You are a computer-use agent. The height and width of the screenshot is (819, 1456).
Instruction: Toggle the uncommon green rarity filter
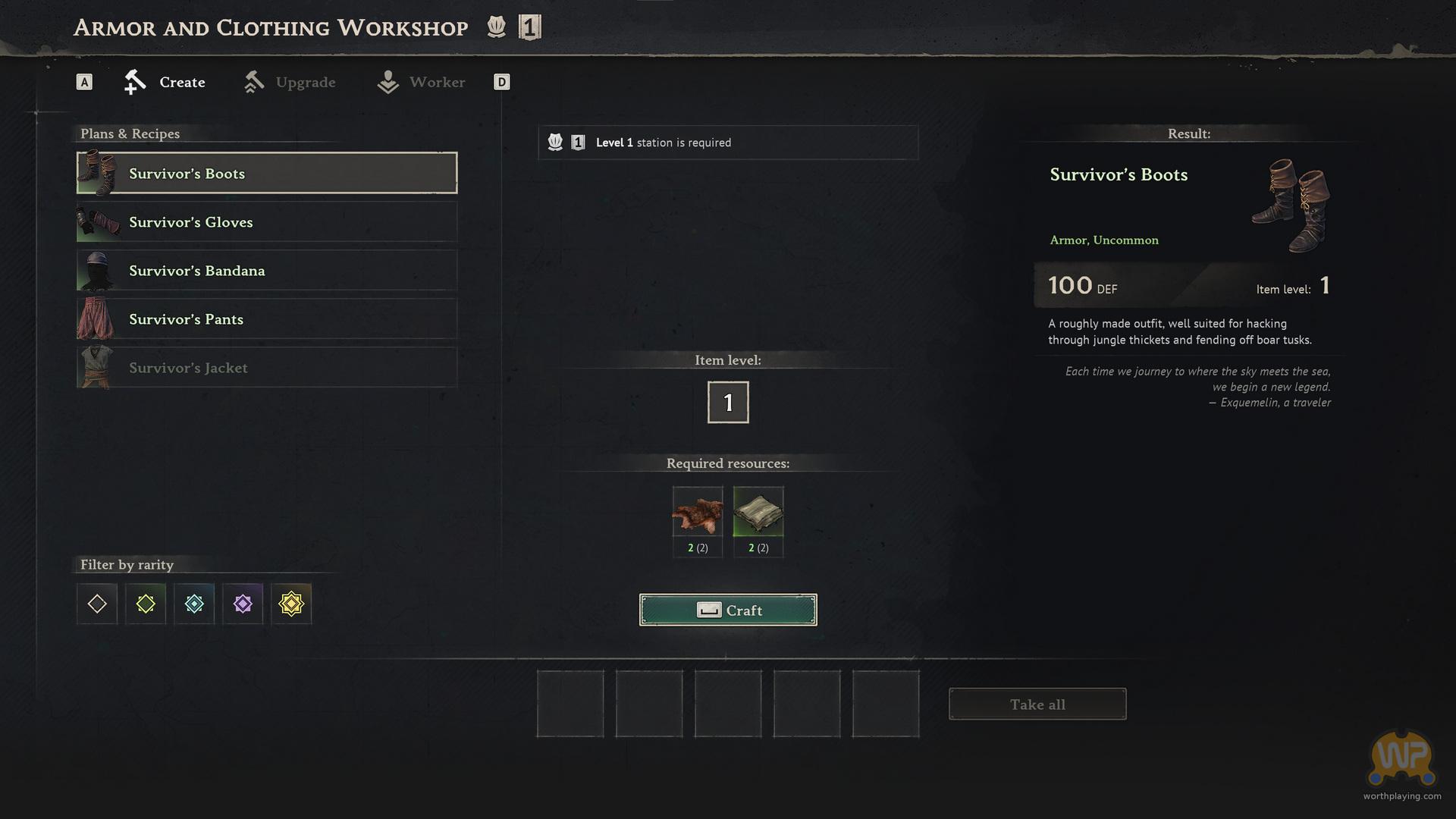tap(146, 604)
